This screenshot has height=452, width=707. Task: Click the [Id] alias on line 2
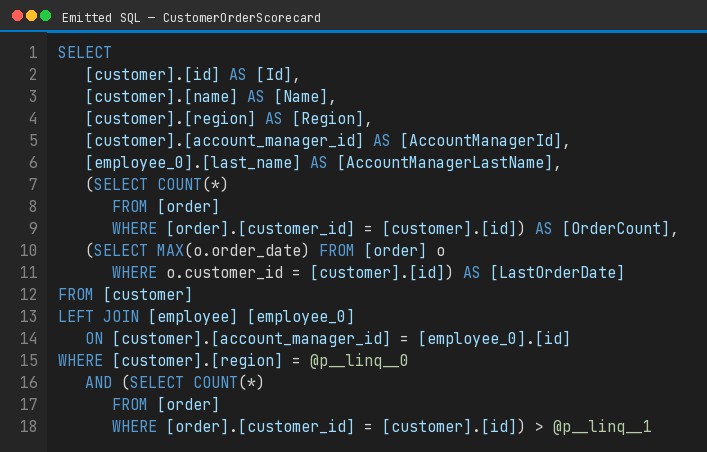click(x=274, y=74)
